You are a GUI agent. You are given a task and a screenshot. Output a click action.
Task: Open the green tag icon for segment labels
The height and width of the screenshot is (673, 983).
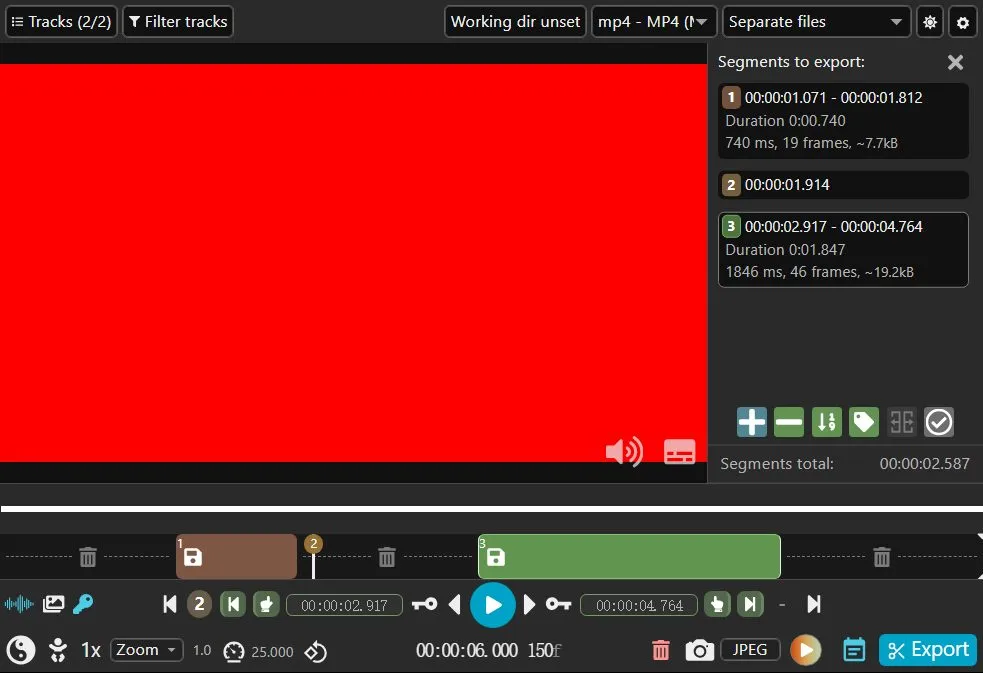click(x=864, y=422)
